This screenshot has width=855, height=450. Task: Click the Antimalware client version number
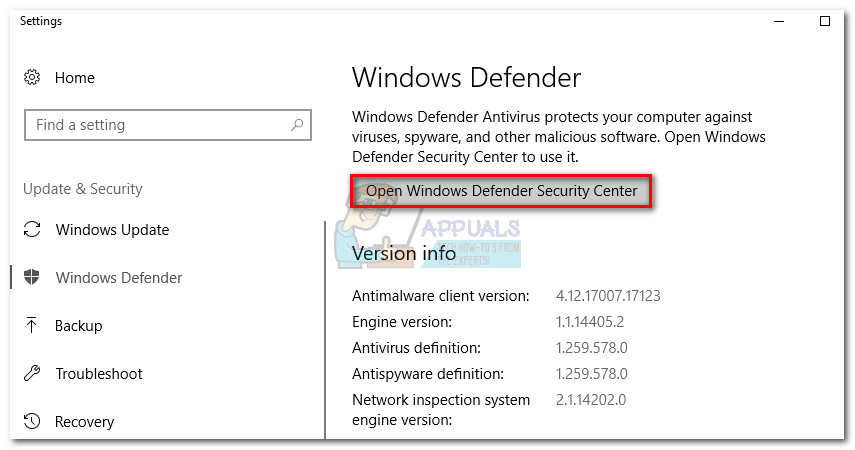(608, 296)
